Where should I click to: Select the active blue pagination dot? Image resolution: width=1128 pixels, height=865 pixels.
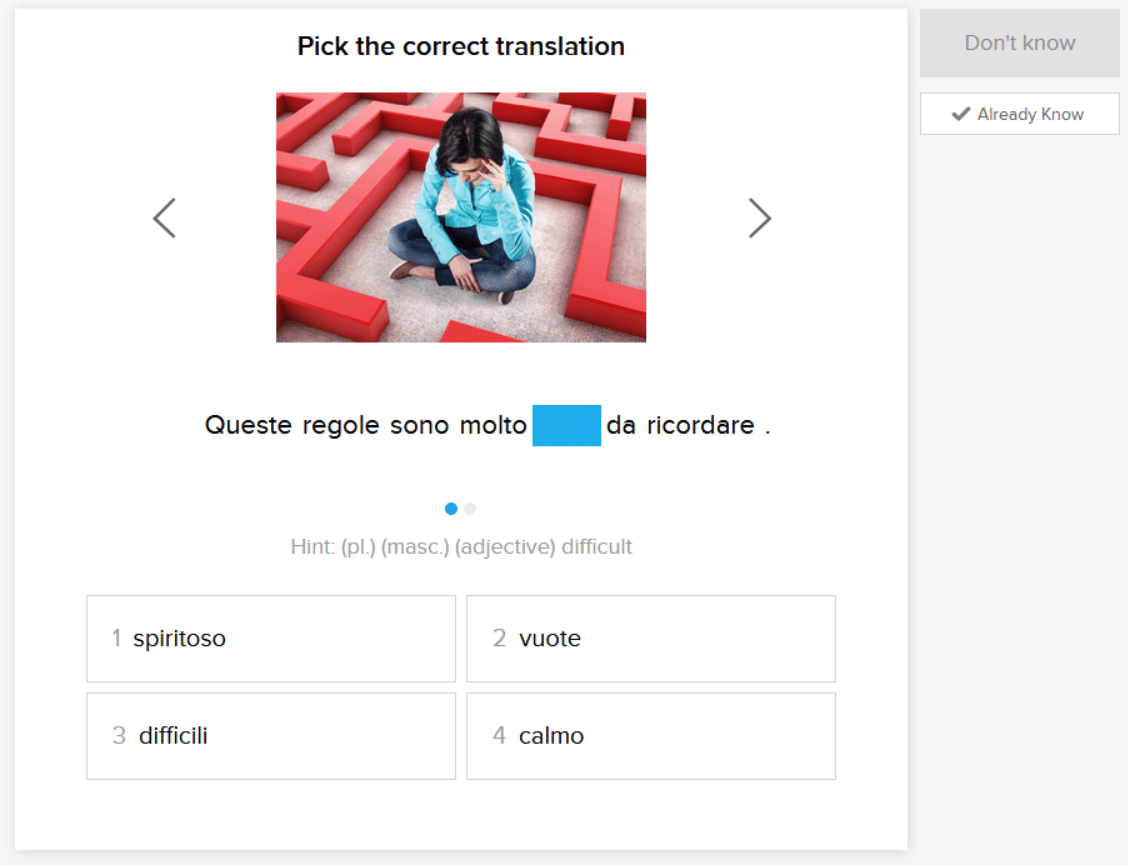click(451, 509)
